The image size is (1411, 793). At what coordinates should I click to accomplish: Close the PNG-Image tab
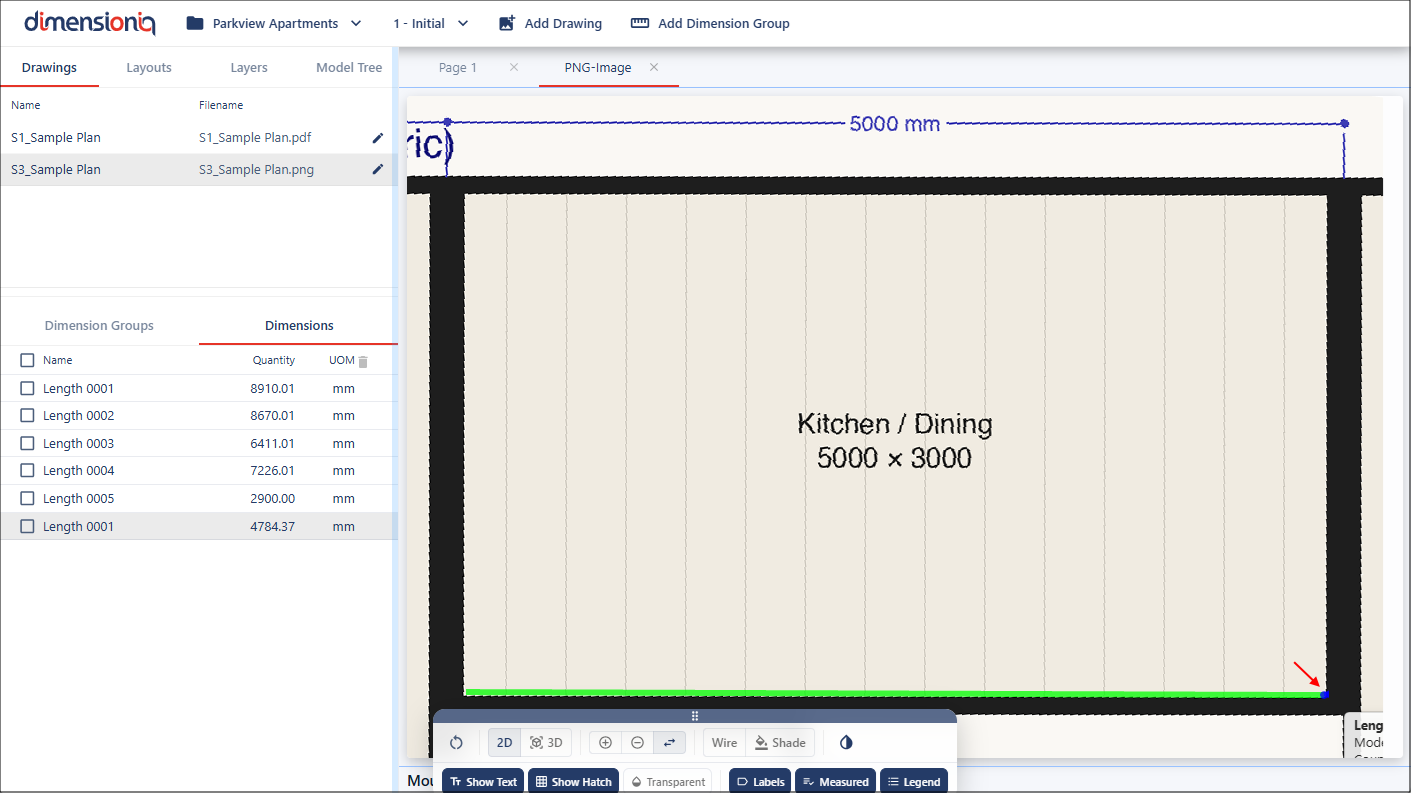pyautogui.click(x=654, y=68)
